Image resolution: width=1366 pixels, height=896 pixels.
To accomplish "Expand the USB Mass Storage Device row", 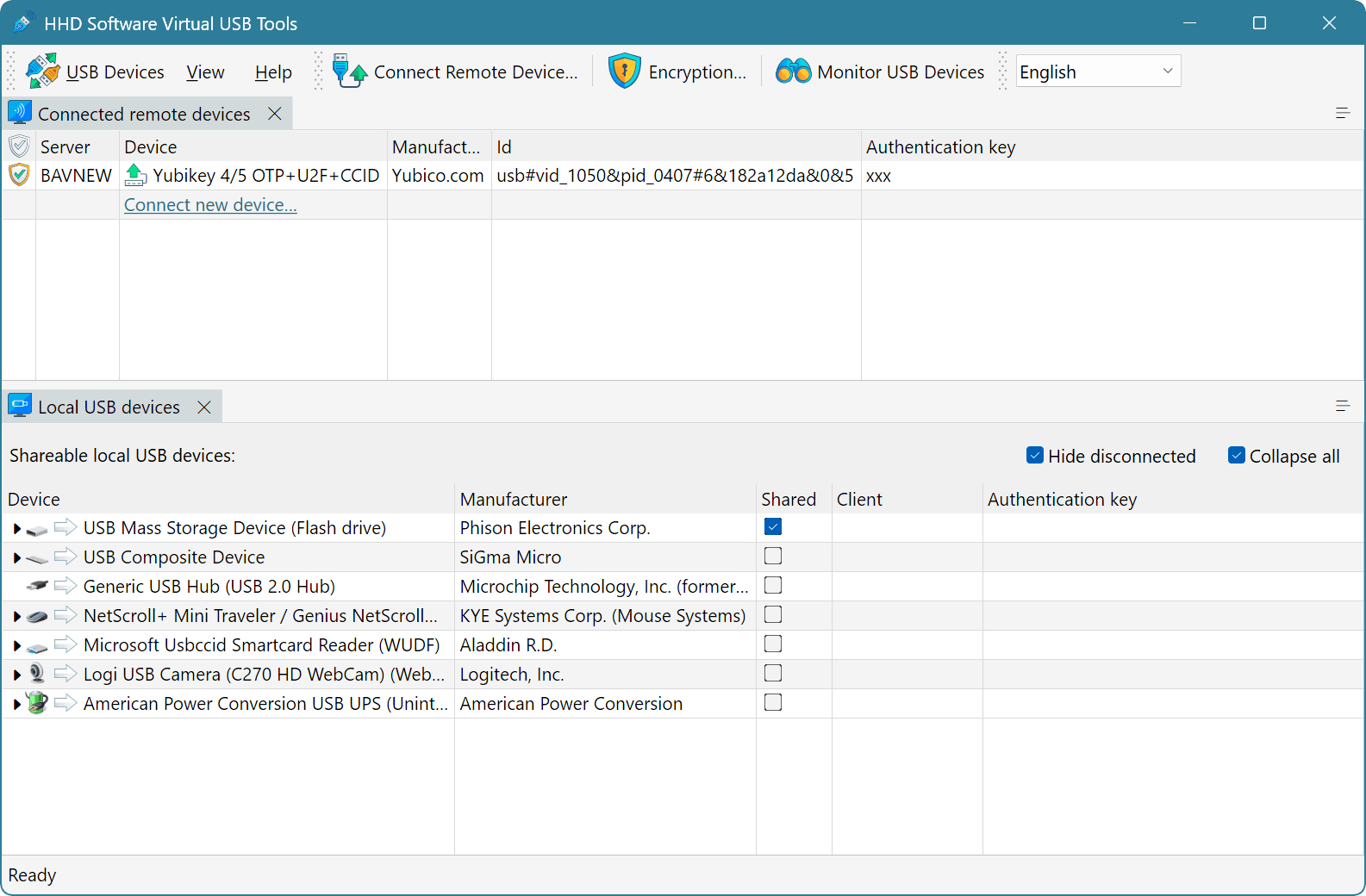I will pyautogui.click(x=16, y=529).
